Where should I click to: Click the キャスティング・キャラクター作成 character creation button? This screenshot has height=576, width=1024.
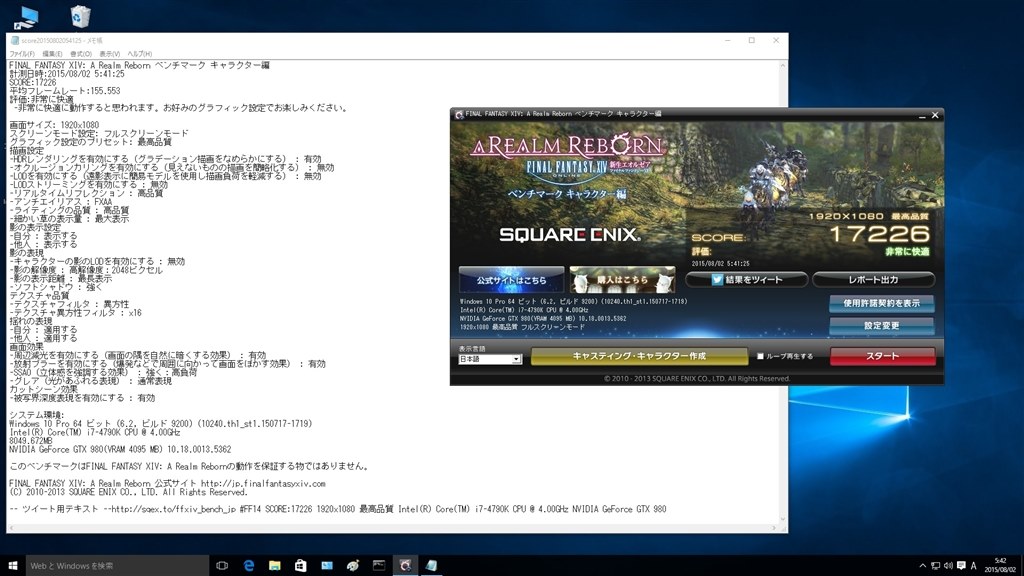click(639, 357)
